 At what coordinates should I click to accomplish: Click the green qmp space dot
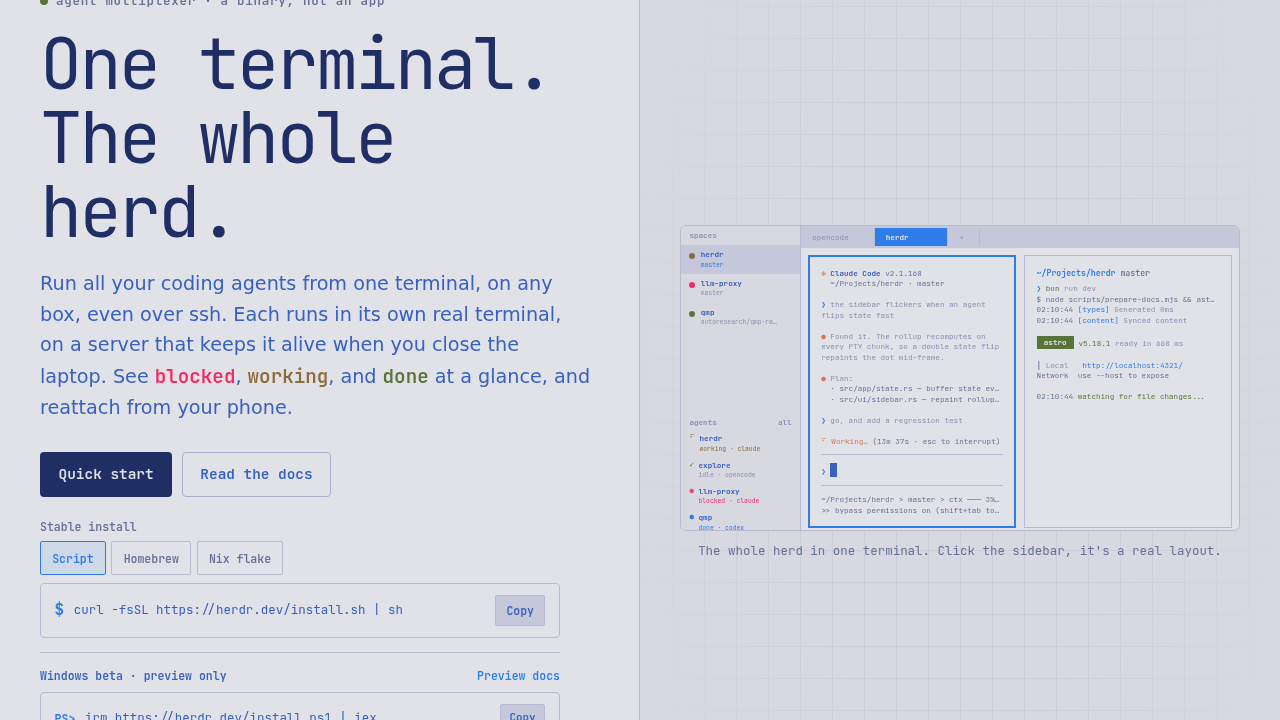pyautogui.click(x=692, y=314)
